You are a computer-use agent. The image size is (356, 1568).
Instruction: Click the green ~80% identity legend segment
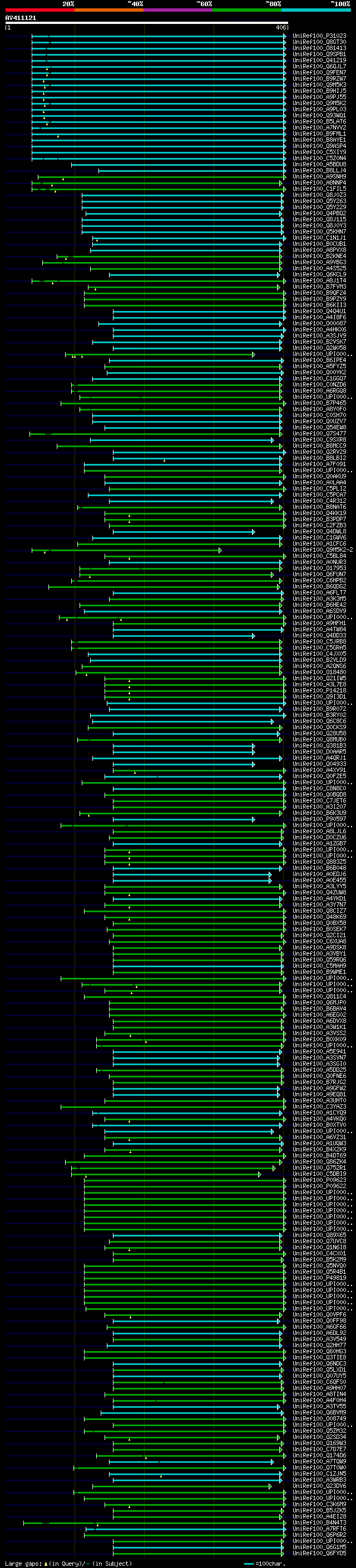tap(247, 10)
